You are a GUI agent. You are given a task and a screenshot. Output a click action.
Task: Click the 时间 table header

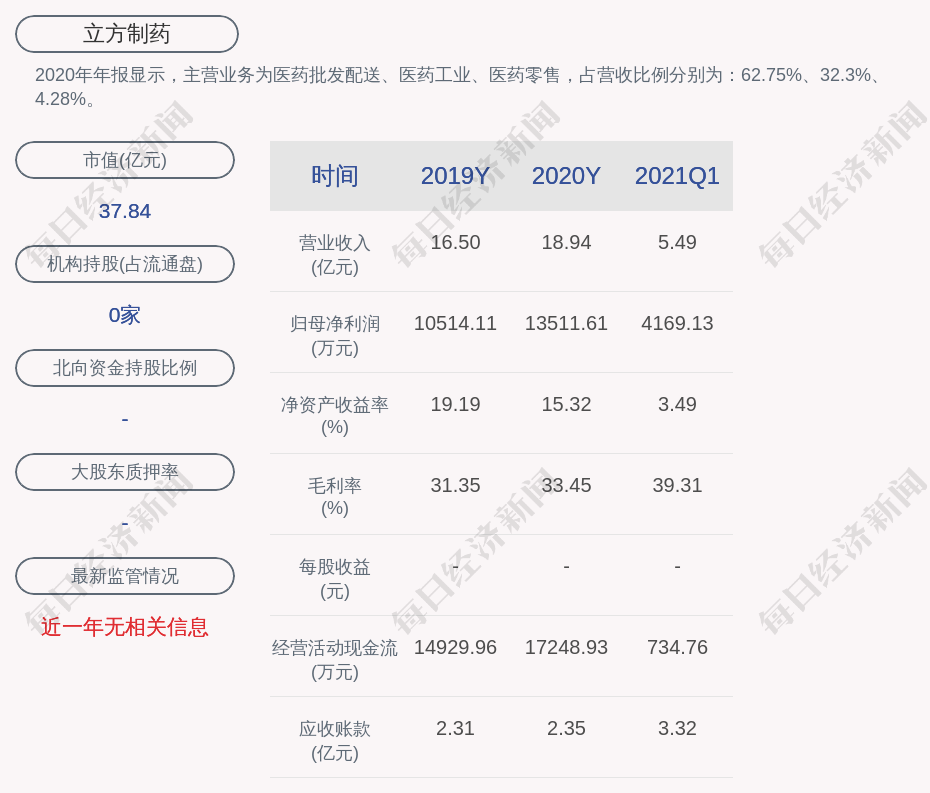(335, 176)
